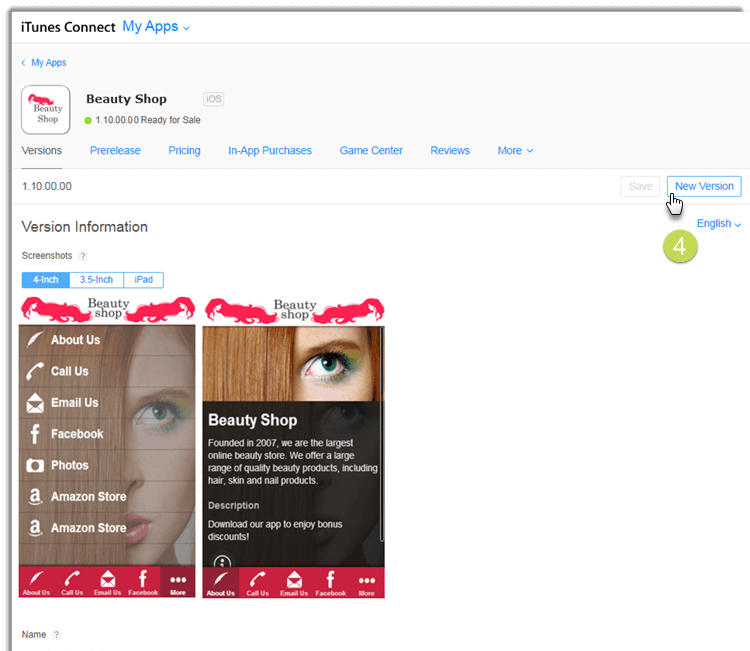Click the first app screenshot thumbnail
Image resolution: width=750 pixels, height=651 pixels.
click(x=107, y=447)
